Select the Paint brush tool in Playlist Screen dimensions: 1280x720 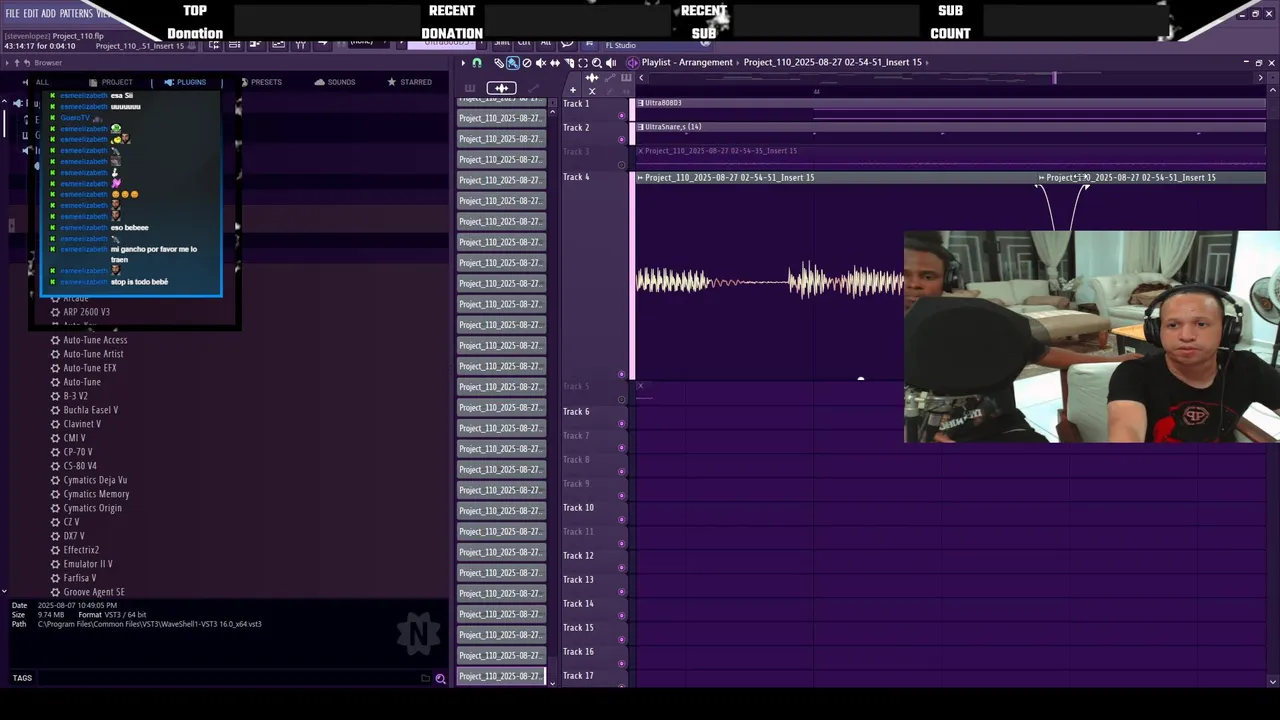512,63
